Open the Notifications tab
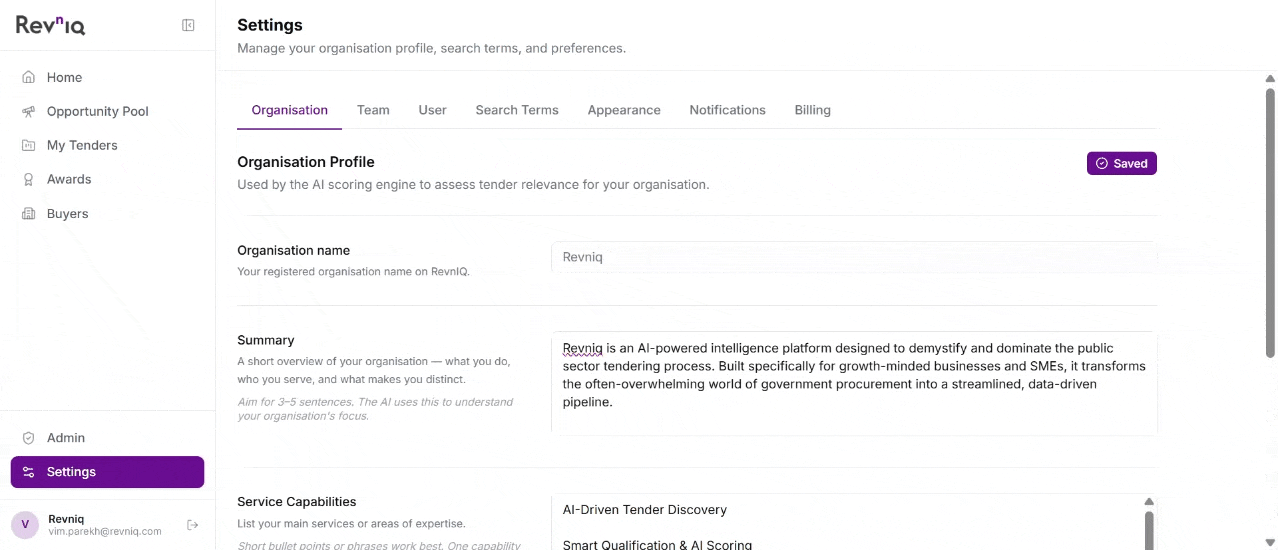The width and height of the screenshot is (1278, 550). tap(727, 110)
